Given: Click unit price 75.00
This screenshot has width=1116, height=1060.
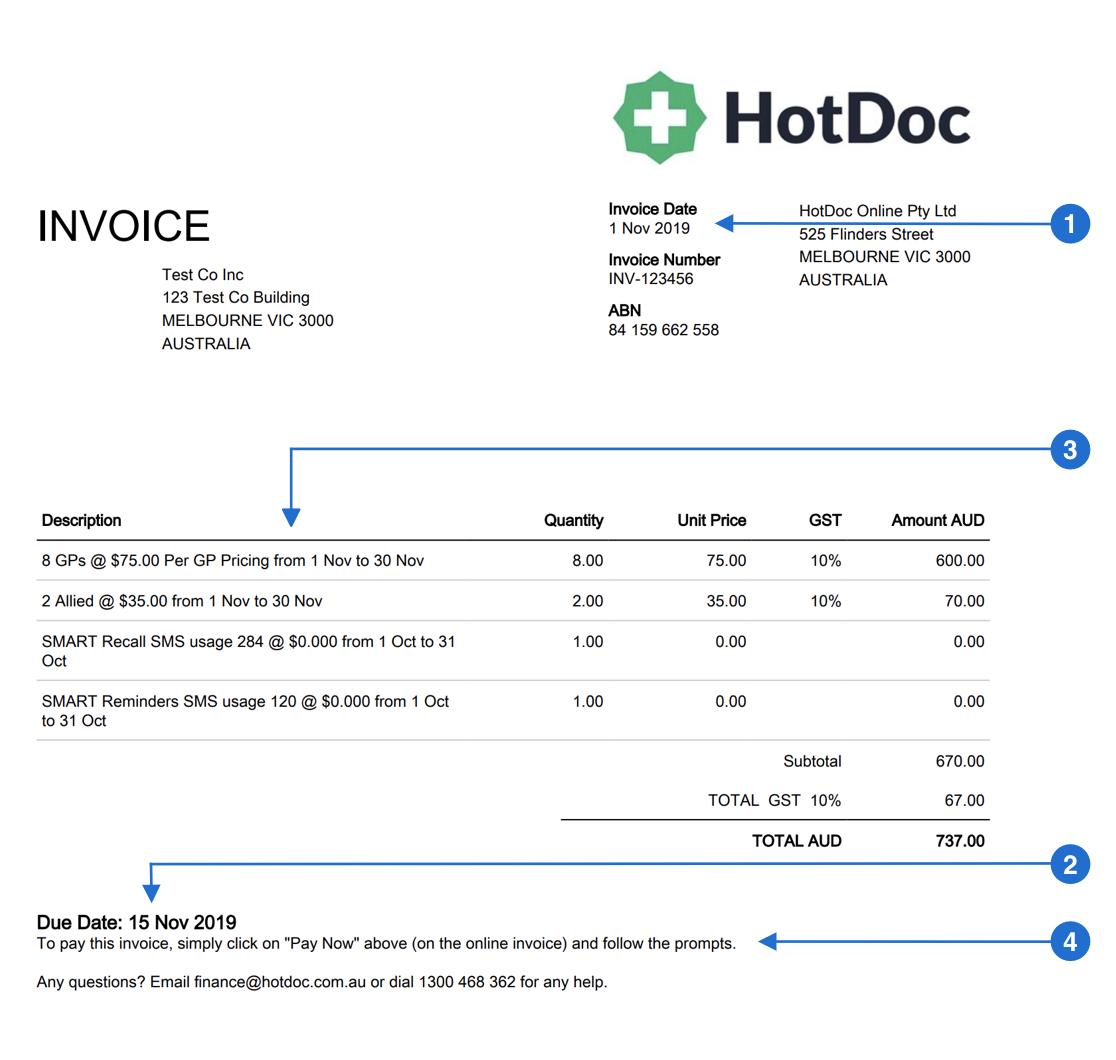Looking at the screenshot, I should (727, 561).
